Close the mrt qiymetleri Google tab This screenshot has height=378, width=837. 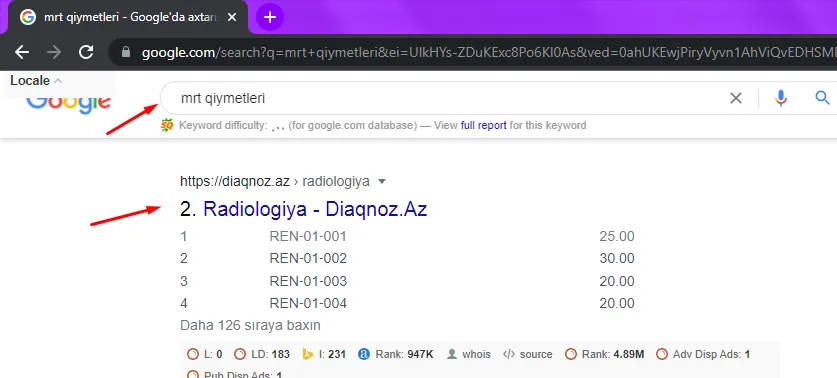[232, 17]
